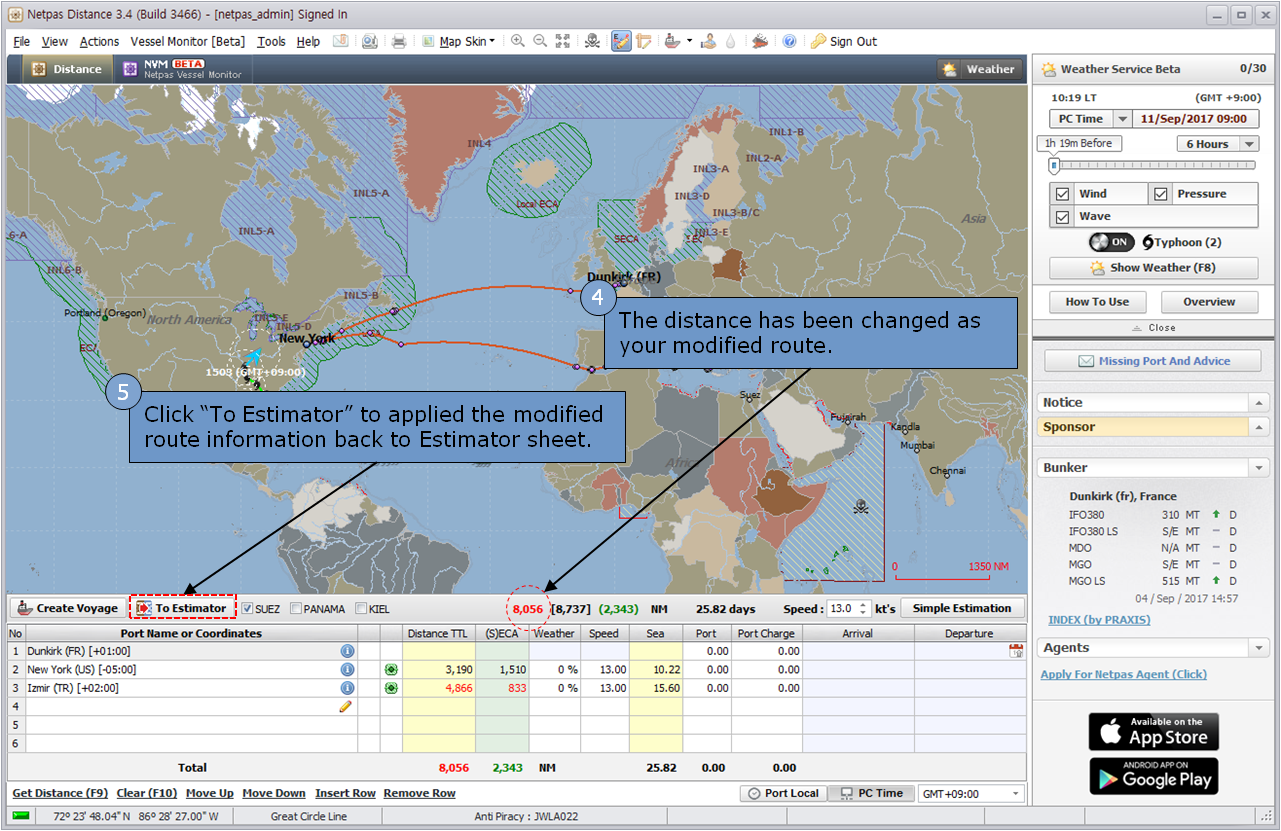Click the agent hand toolbar icon
1281x831 pixels.
point(708,41)
